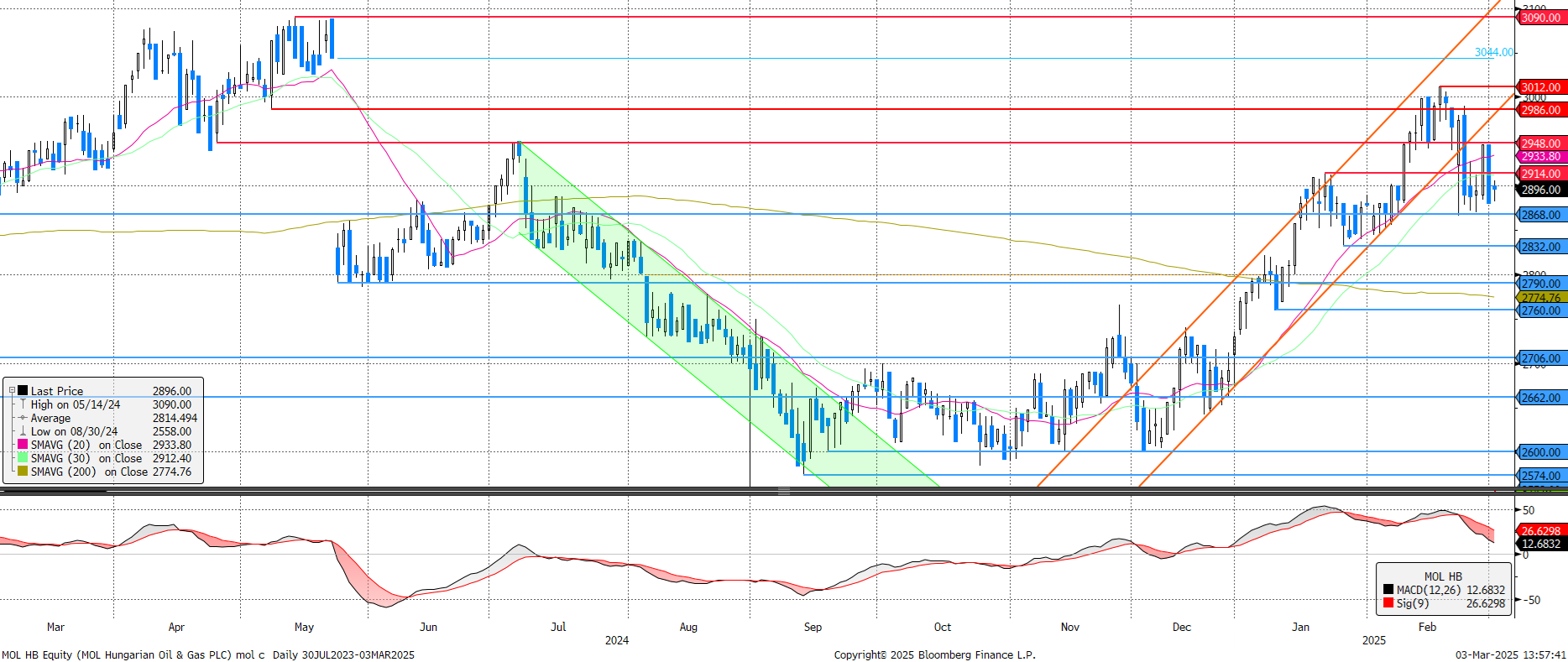Click the magenta 2933.80 axis tag
Image resolution: width=1568 pixels, height=662 pixels.
(x=1542, y=157)
